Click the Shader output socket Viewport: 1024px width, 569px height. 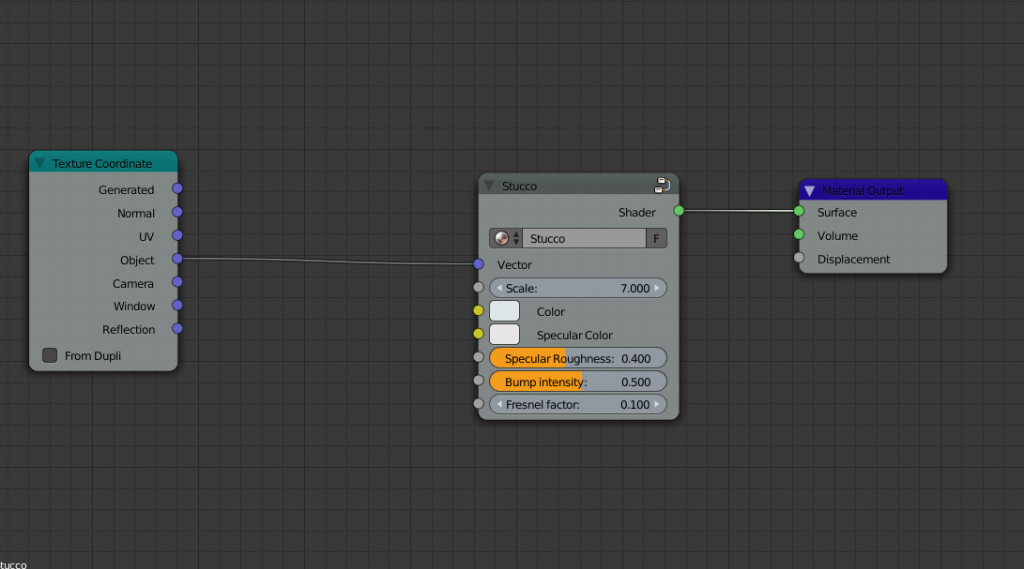679,210
